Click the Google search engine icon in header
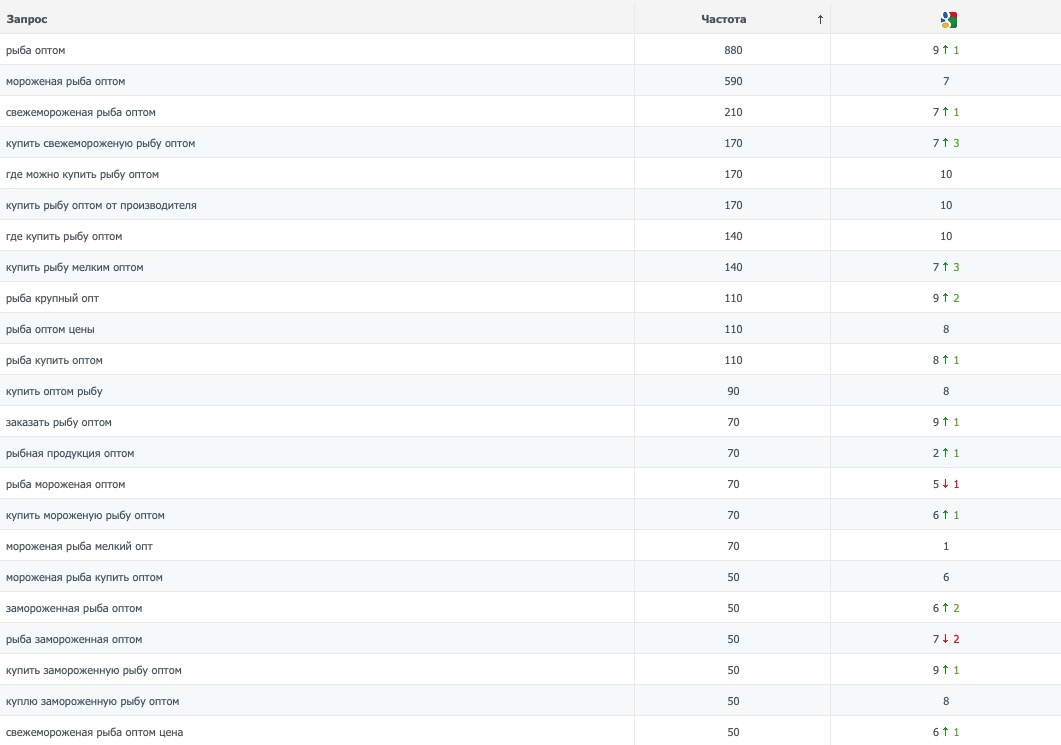The width and height of the screenshot is (1061, 745). pos(949,19)
